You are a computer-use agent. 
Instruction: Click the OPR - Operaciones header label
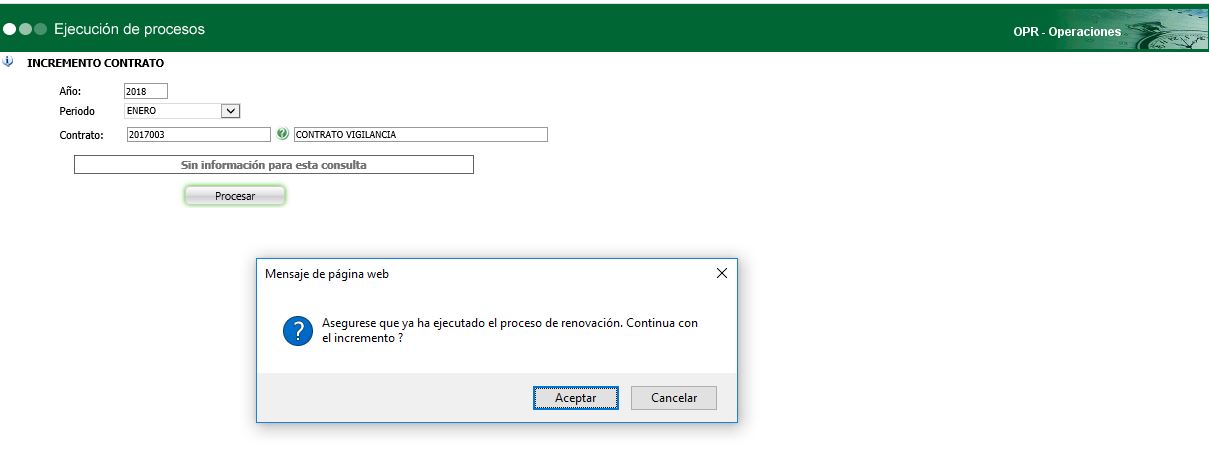(x=1067, y=32)
